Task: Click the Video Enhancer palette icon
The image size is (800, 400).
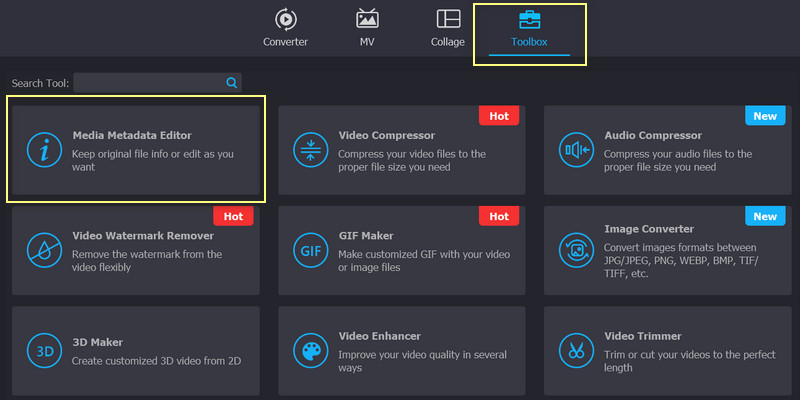Action: coord(309,351)
